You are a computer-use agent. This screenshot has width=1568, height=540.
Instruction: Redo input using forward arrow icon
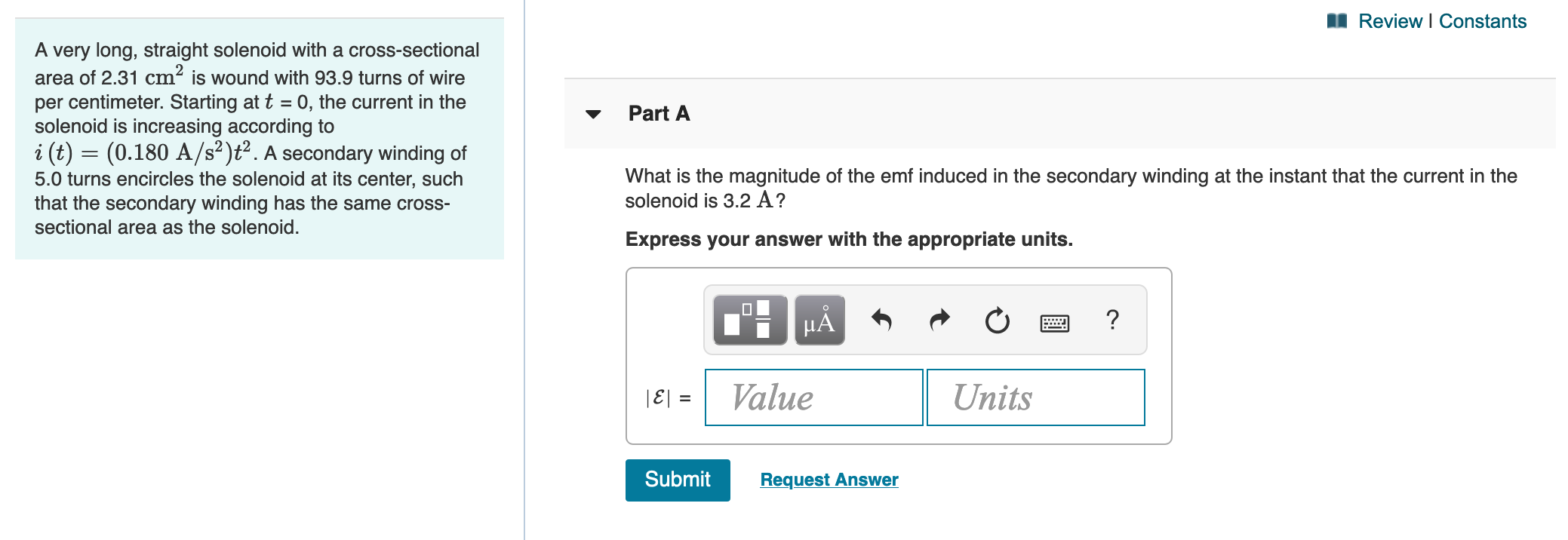point(939,320)
